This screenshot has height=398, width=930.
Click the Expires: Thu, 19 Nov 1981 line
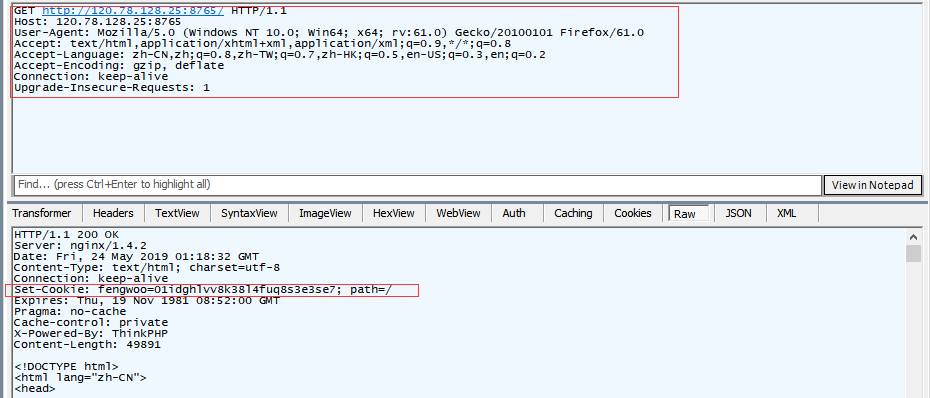146,300
